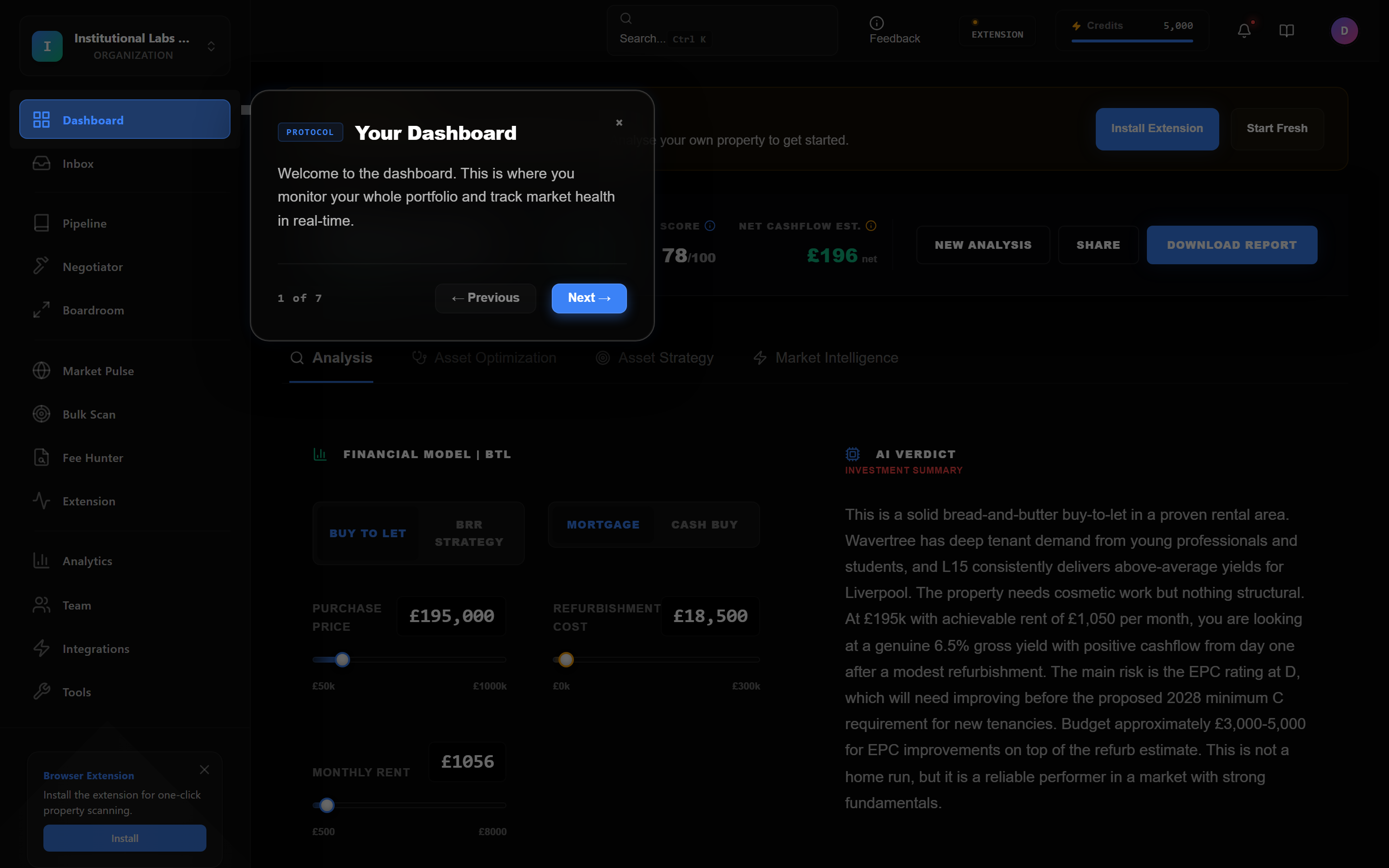
Task: Open the Dashboard sidebar item
Action: click(124, 120)
